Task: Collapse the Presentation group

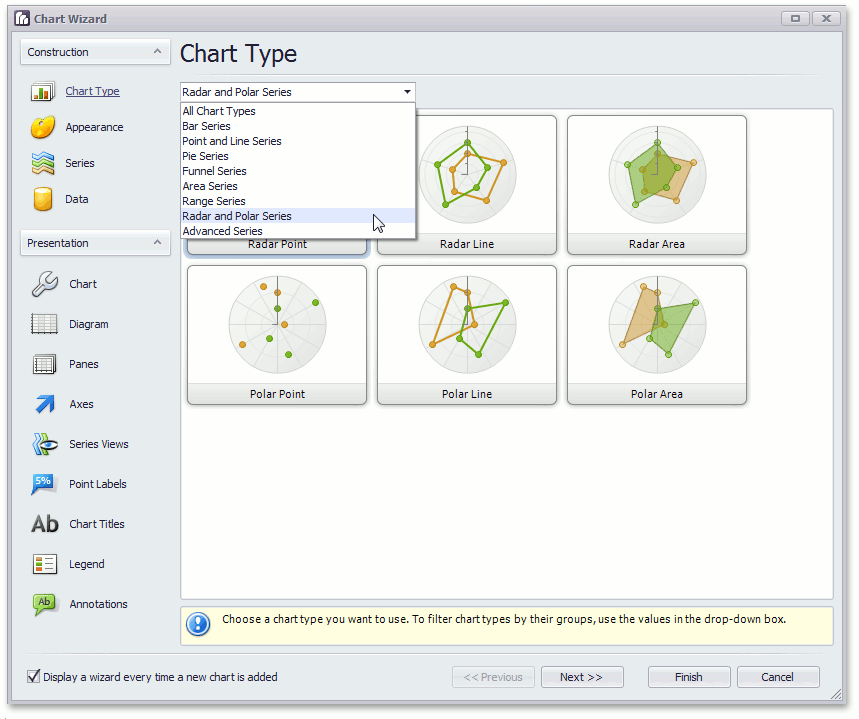Action: tap(156, 243)
